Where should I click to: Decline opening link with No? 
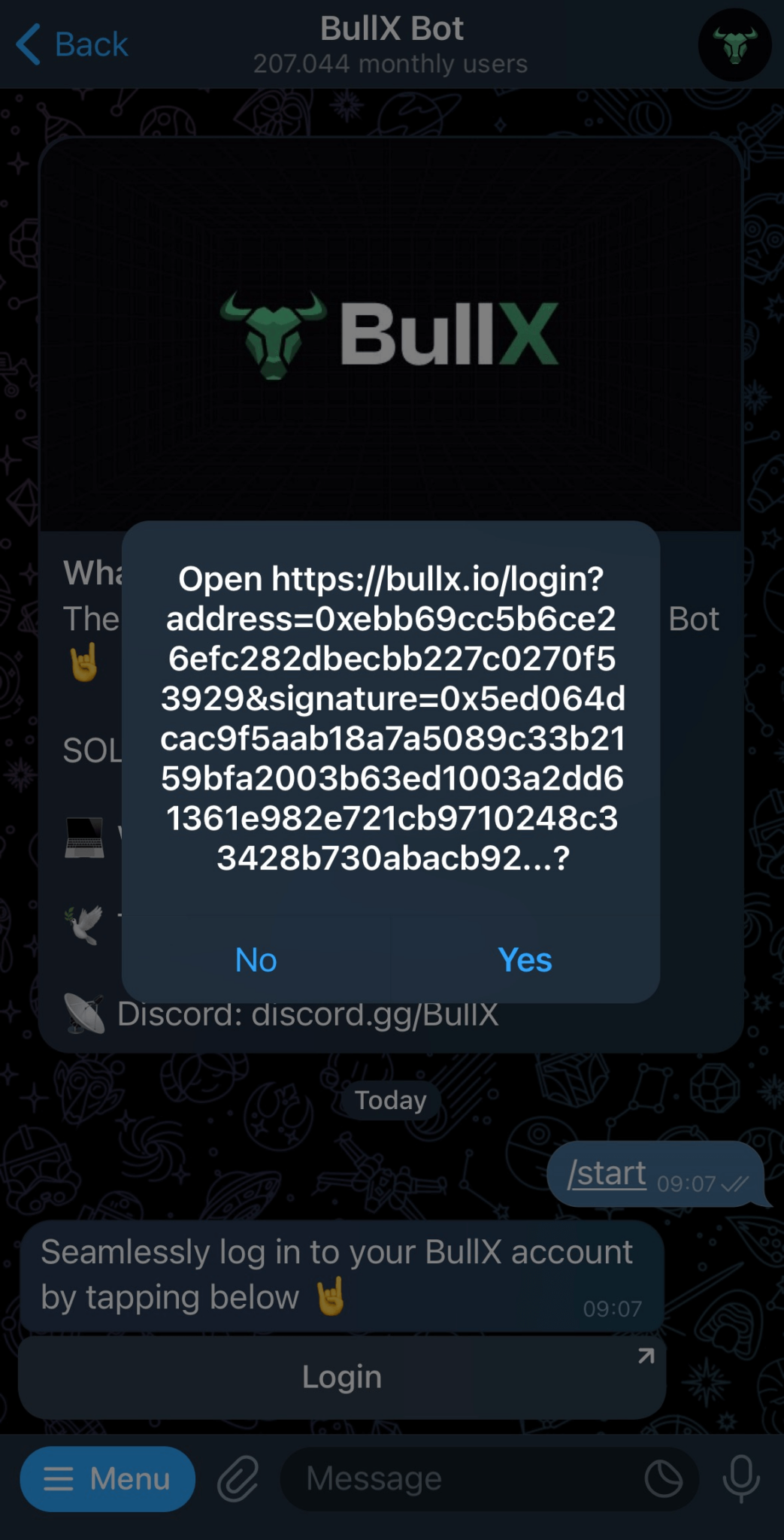point(256,960)
